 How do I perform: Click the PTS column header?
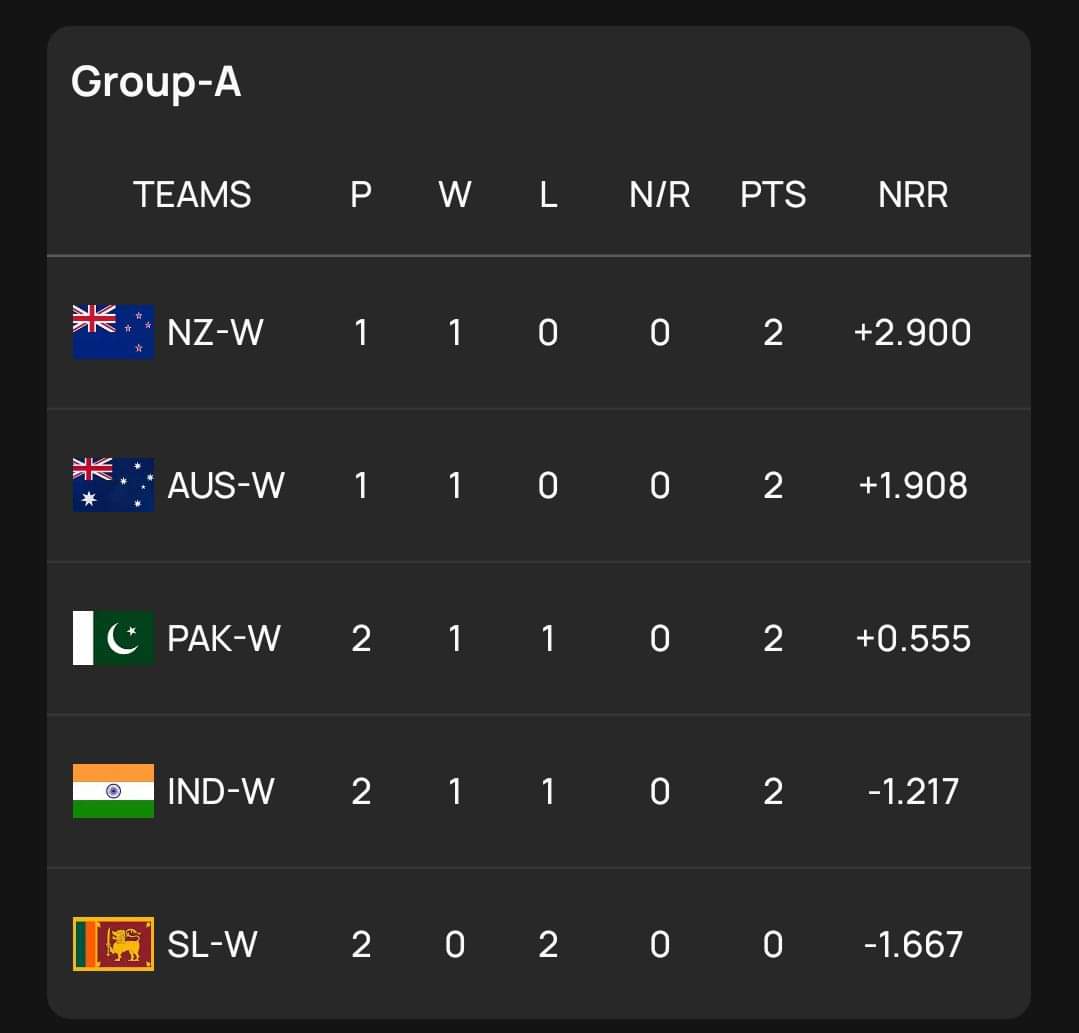click(773, 195)
